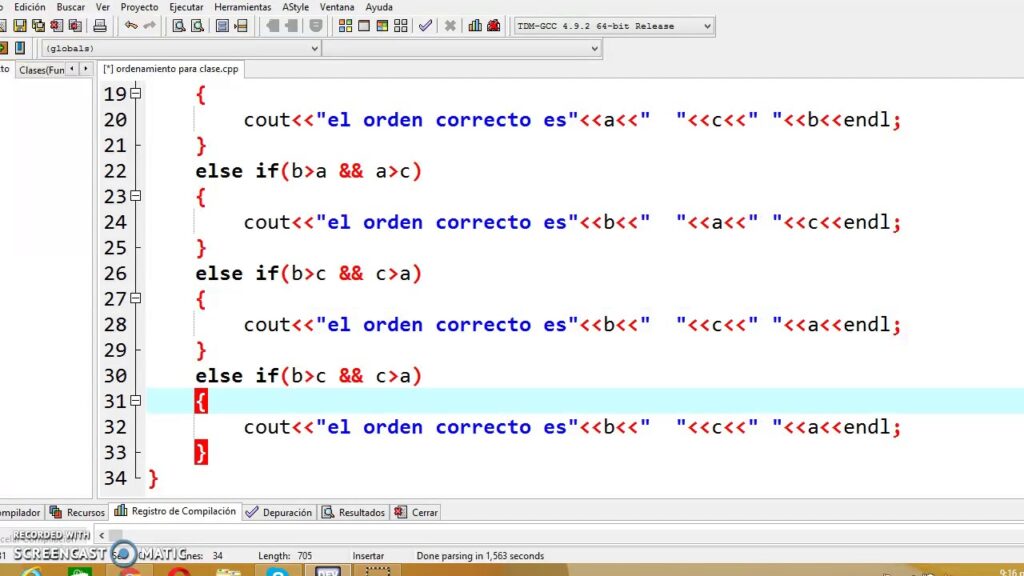Viewport: 1024px width, 576px height.
Task: Click the Print toolbar icon
Action: pos(99,26)
